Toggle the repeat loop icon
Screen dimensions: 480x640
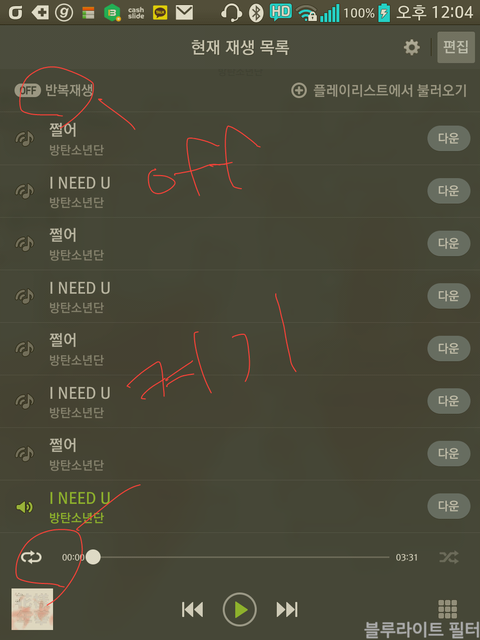pyautogui.click(x=31, y=557)
